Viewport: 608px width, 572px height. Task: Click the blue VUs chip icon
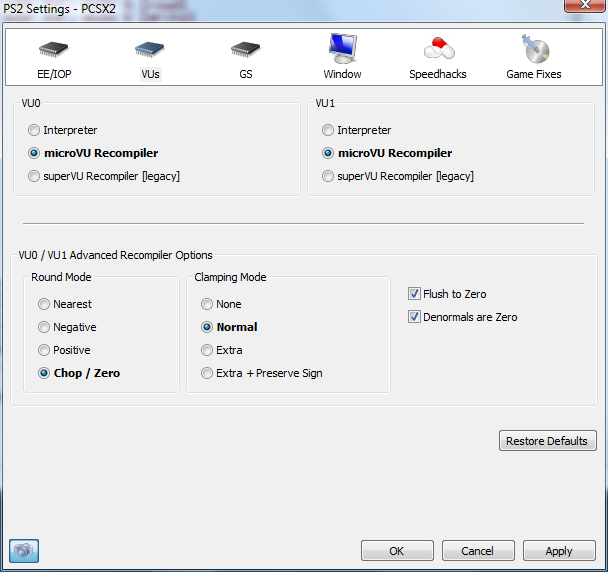tap(150, 49)
